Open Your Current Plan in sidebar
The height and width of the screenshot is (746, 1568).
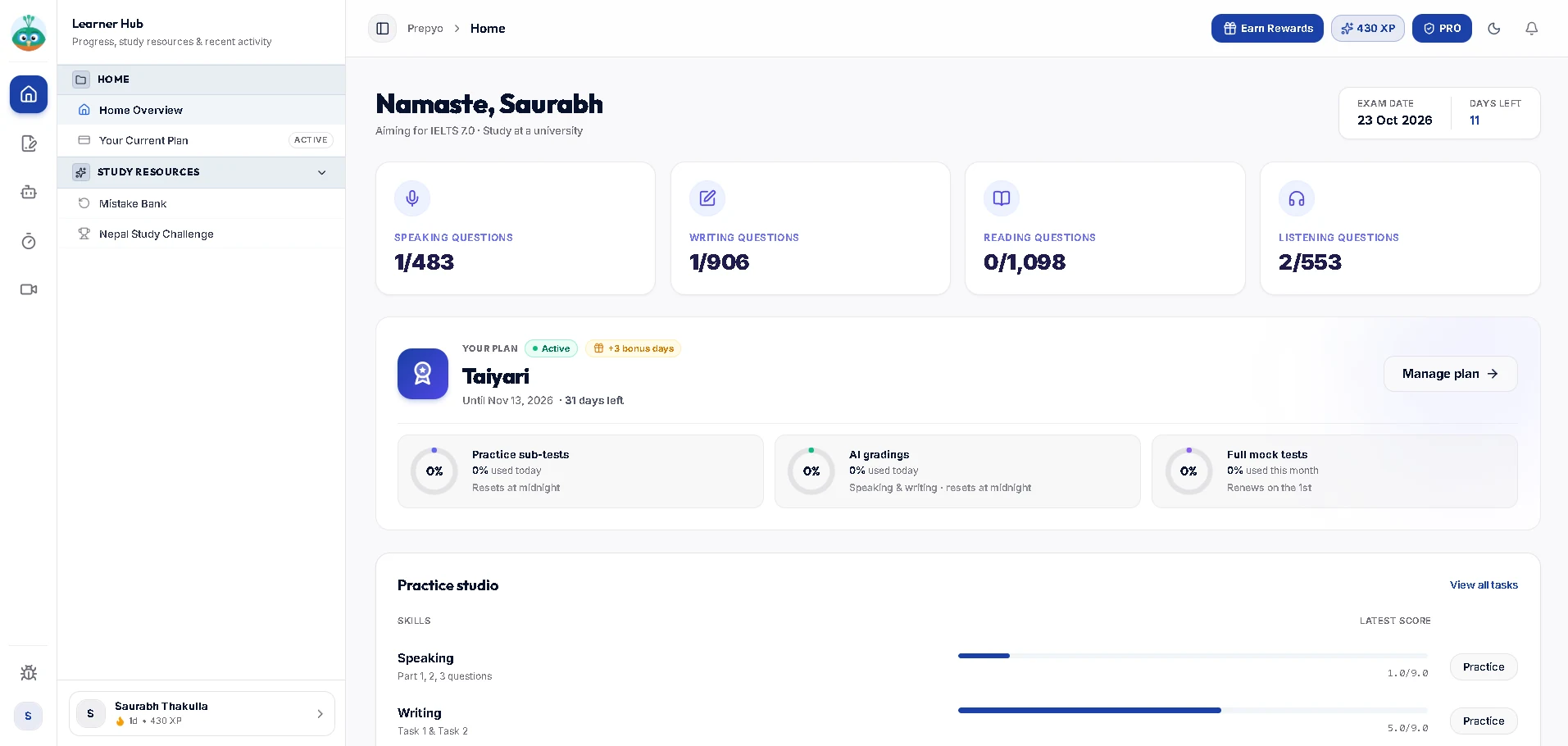202,140
